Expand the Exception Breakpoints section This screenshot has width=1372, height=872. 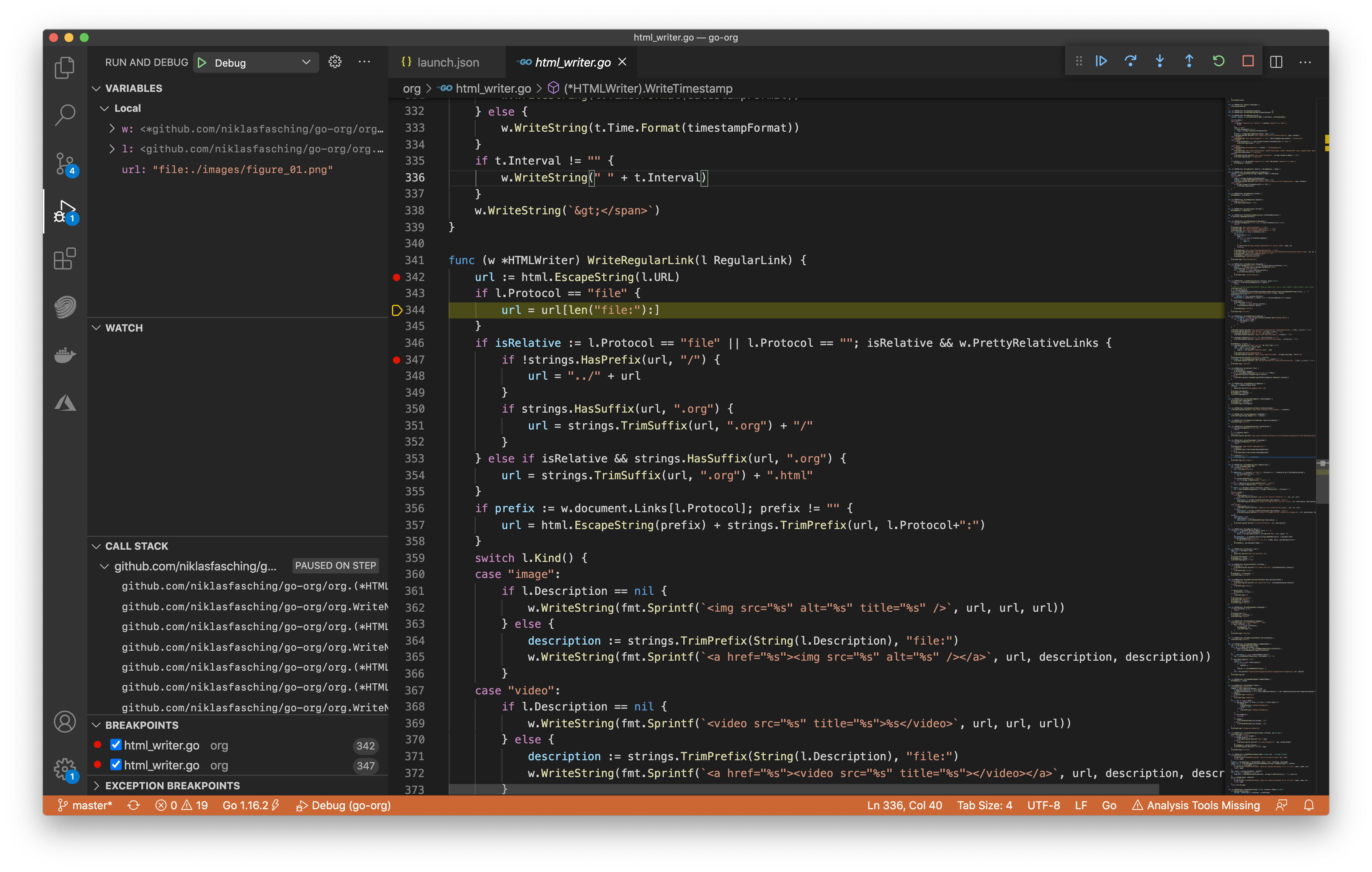click(96, 785)
